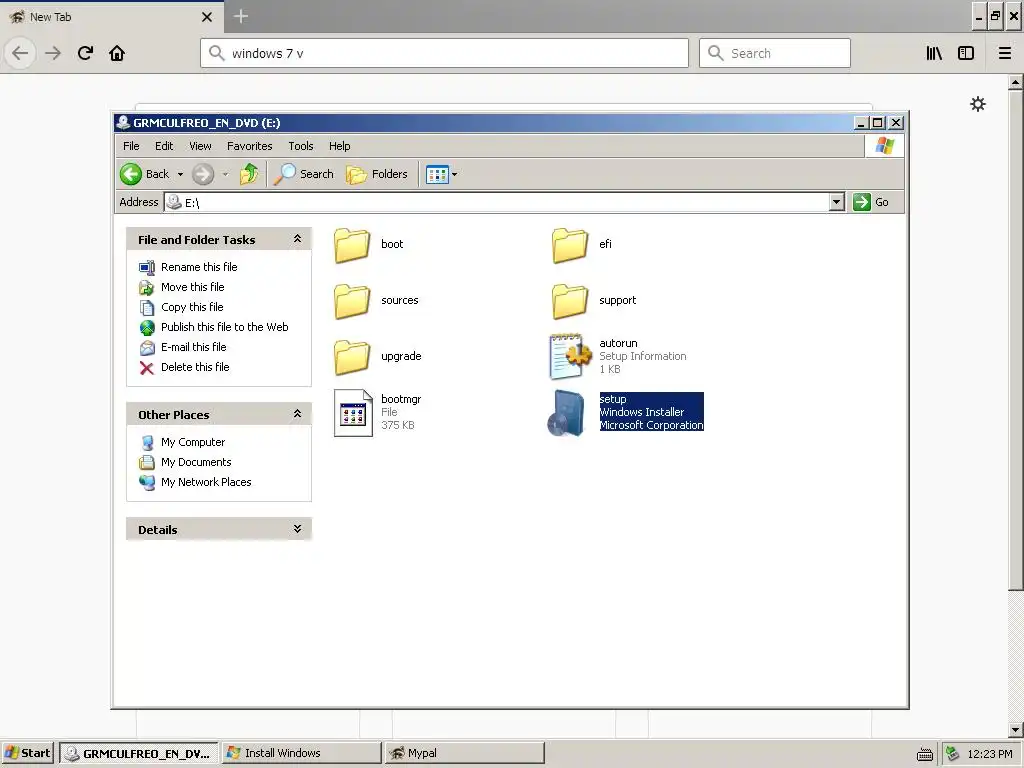Click the Explorer Forward arrow button
The width and height of the screenshot is (1024, 768).
(203, 174)
